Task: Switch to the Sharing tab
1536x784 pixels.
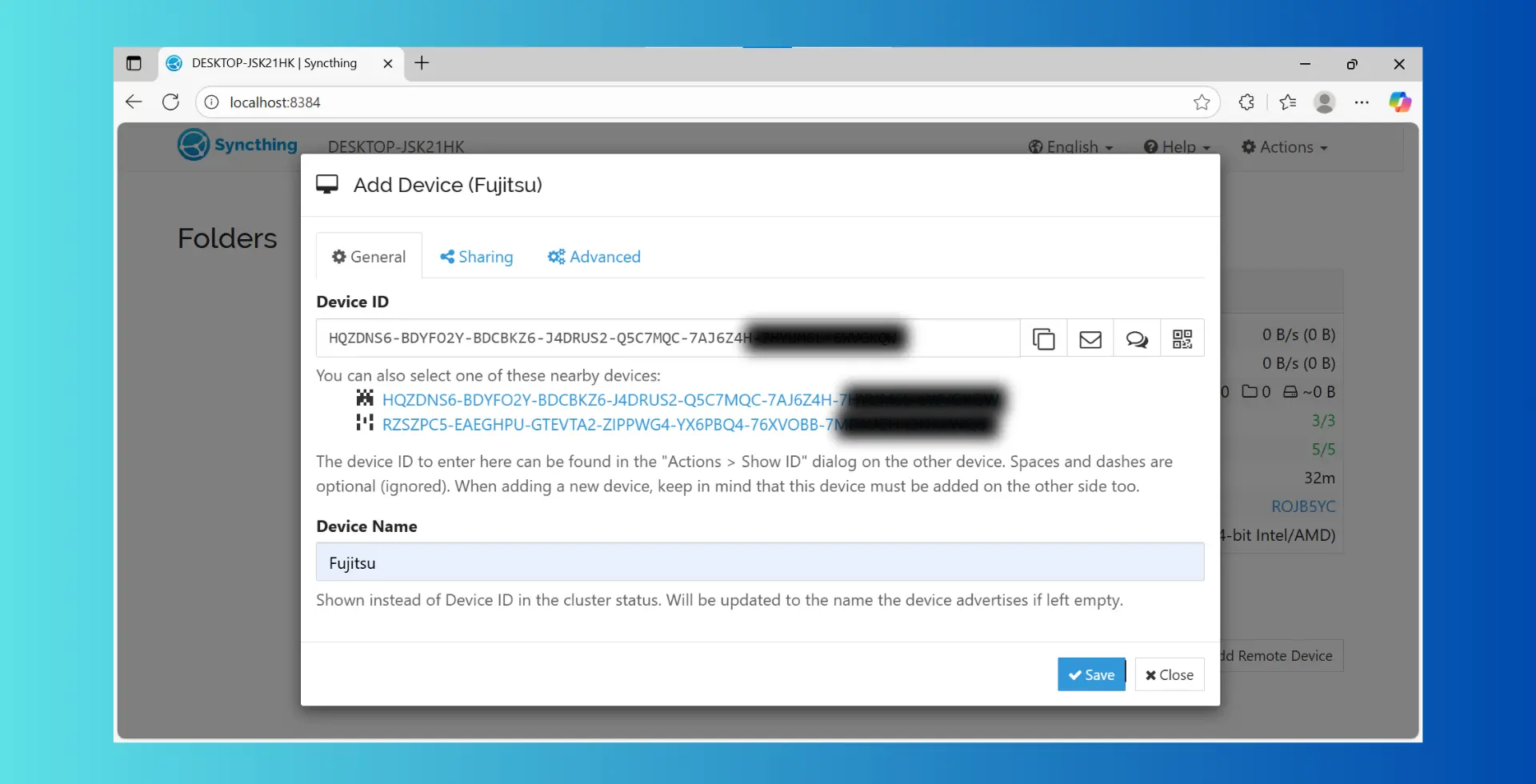Action: [x=477, y=257]
